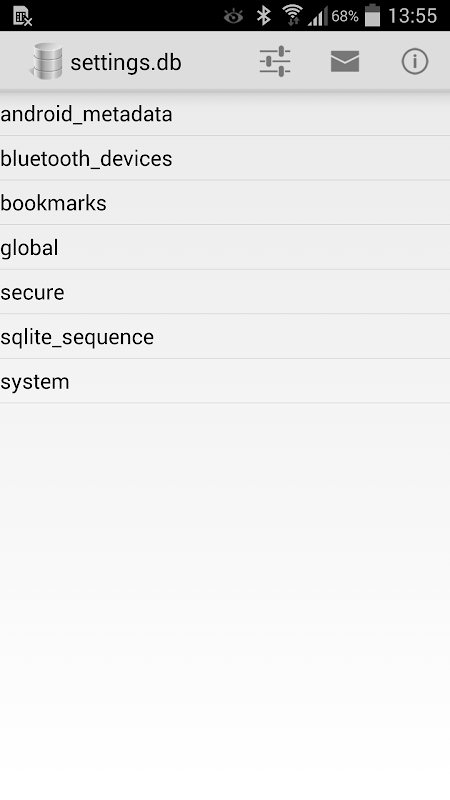Tap the Bluetooth status bar icon

click(263, 16)
